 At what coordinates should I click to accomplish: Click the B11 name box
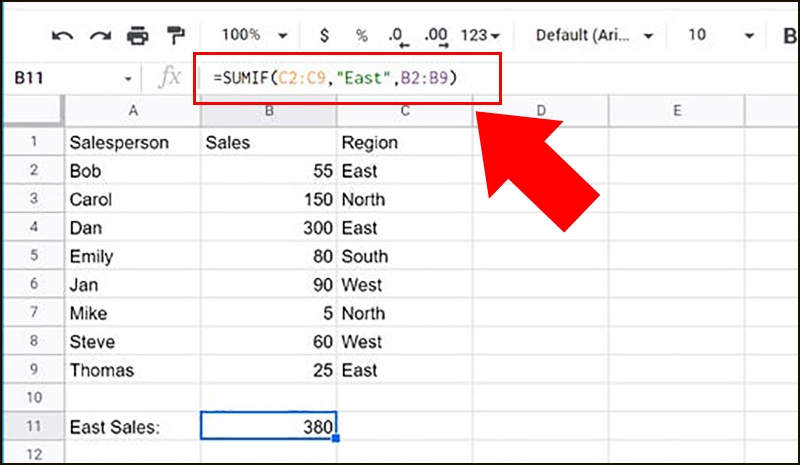[x=70, y=78]
